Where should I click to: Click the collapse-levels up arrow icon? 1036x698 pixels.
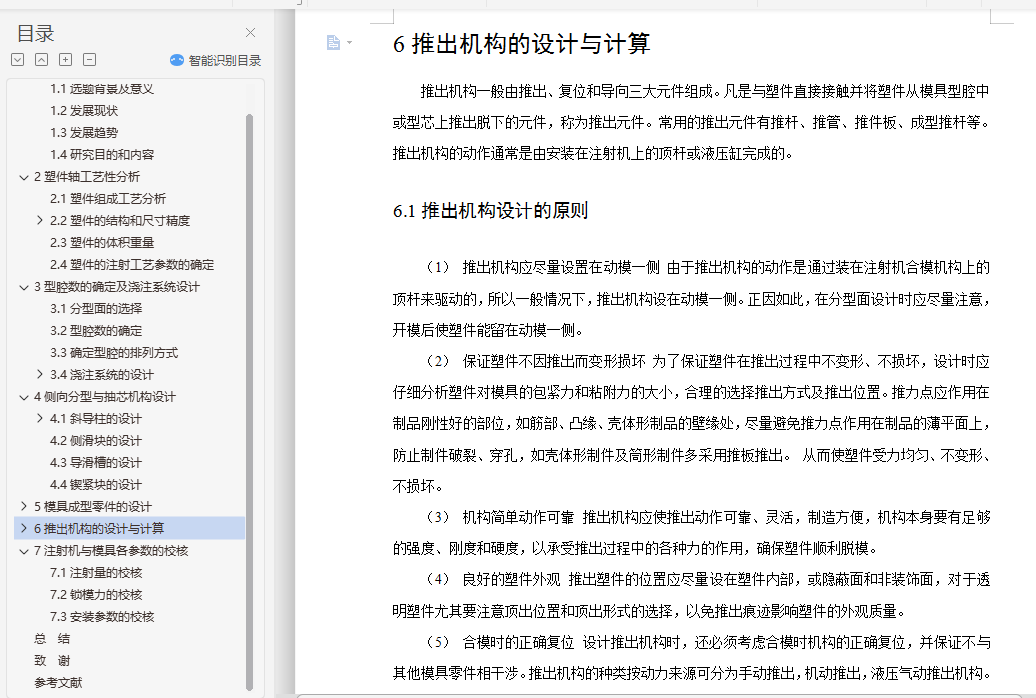tap(42, 59)
